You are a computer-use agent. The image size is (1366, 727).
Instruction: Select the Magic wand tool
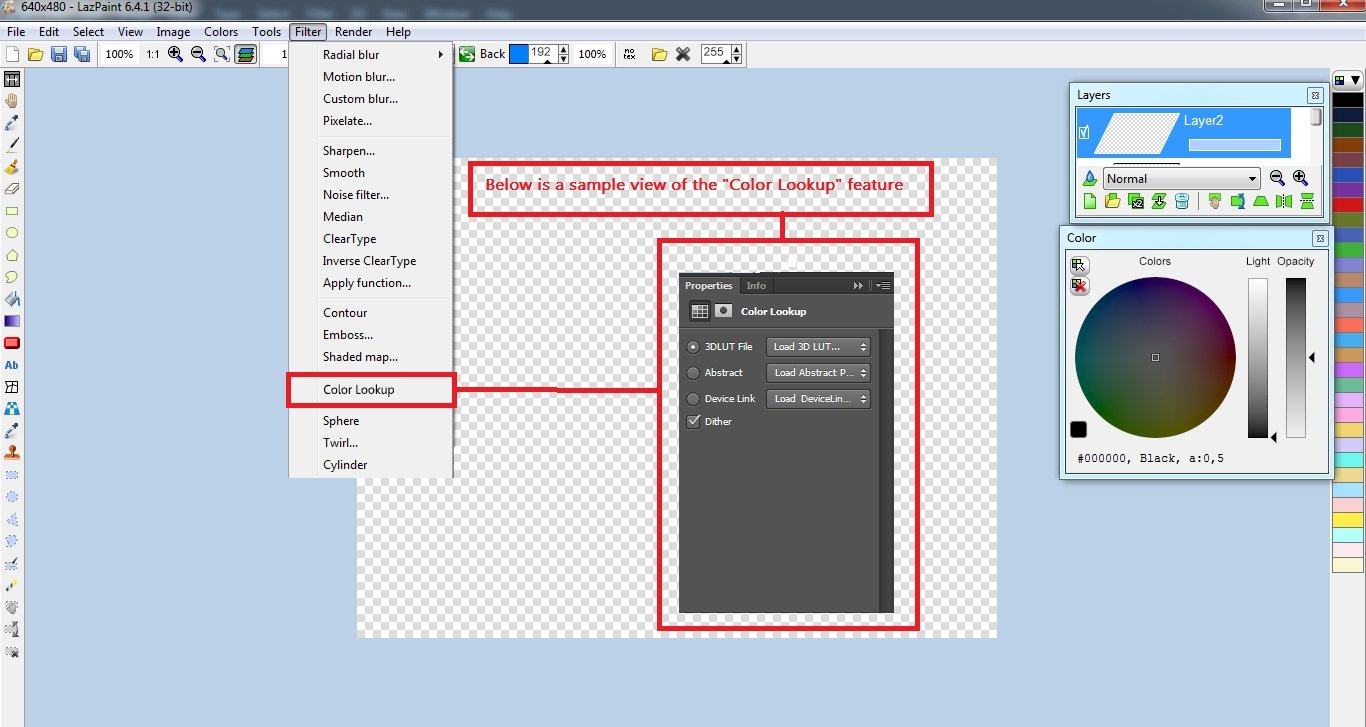click(x=12, y=585)
